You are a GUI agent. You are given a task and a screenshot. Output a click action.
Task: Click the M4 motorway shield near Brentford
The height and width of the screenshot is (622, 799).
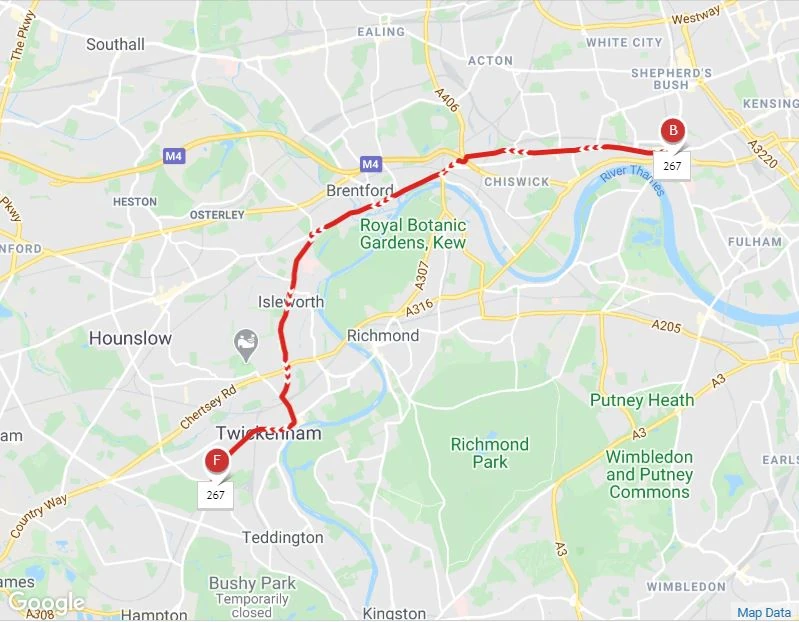pos(370,164)
